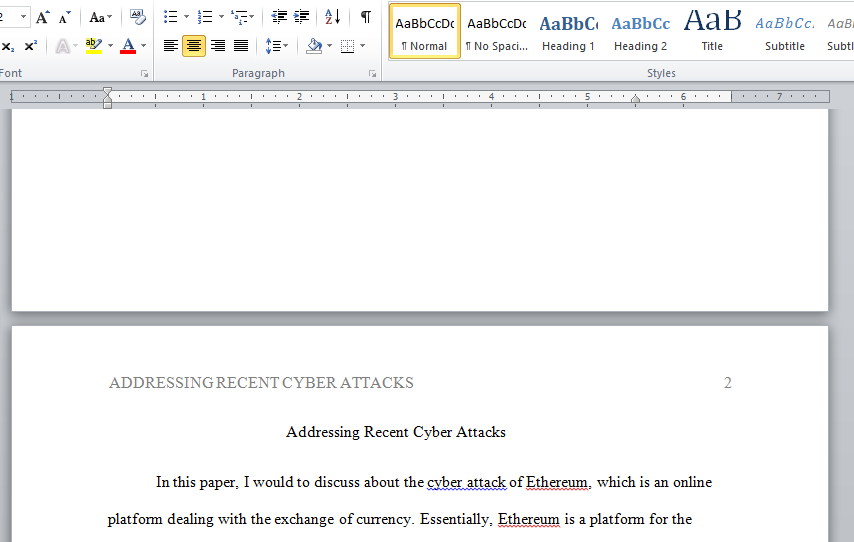Apply red font color
The width and height of the screenshot is (854, 542).
coord(128,46)
